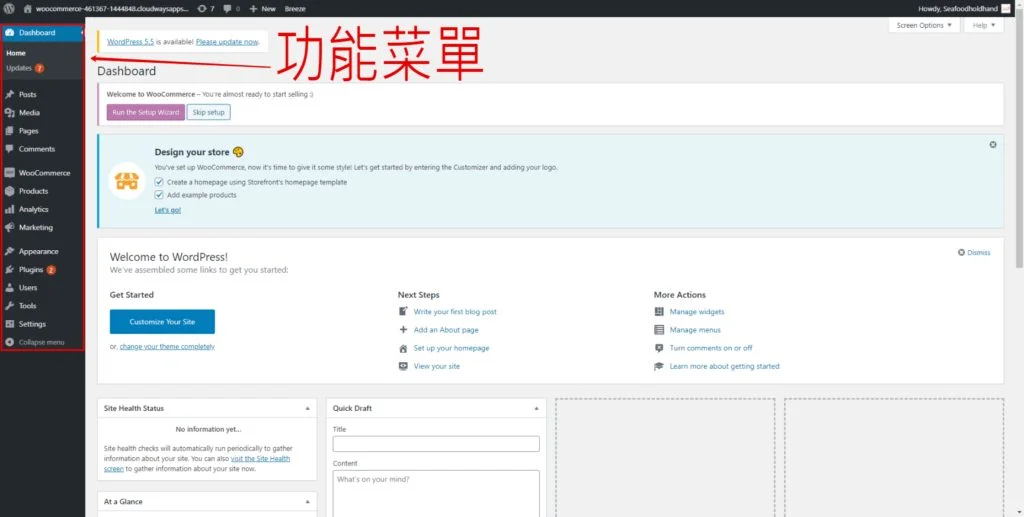1024x517 pixels.
Task: Click the Set up your homepage link
Action: [451, 348]
